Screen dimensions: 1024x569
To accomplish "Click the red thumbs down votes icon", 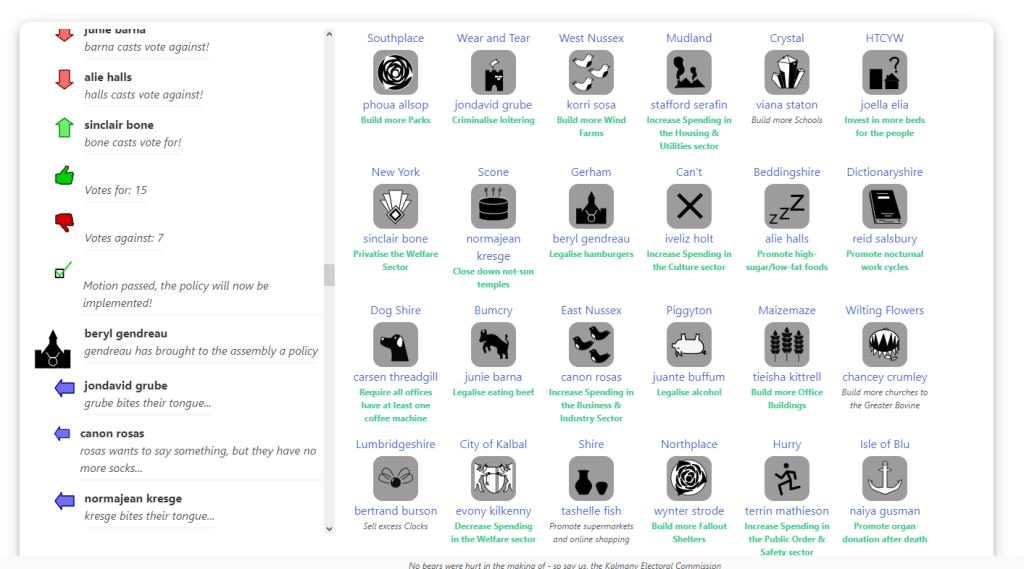I will click(64, 222).
